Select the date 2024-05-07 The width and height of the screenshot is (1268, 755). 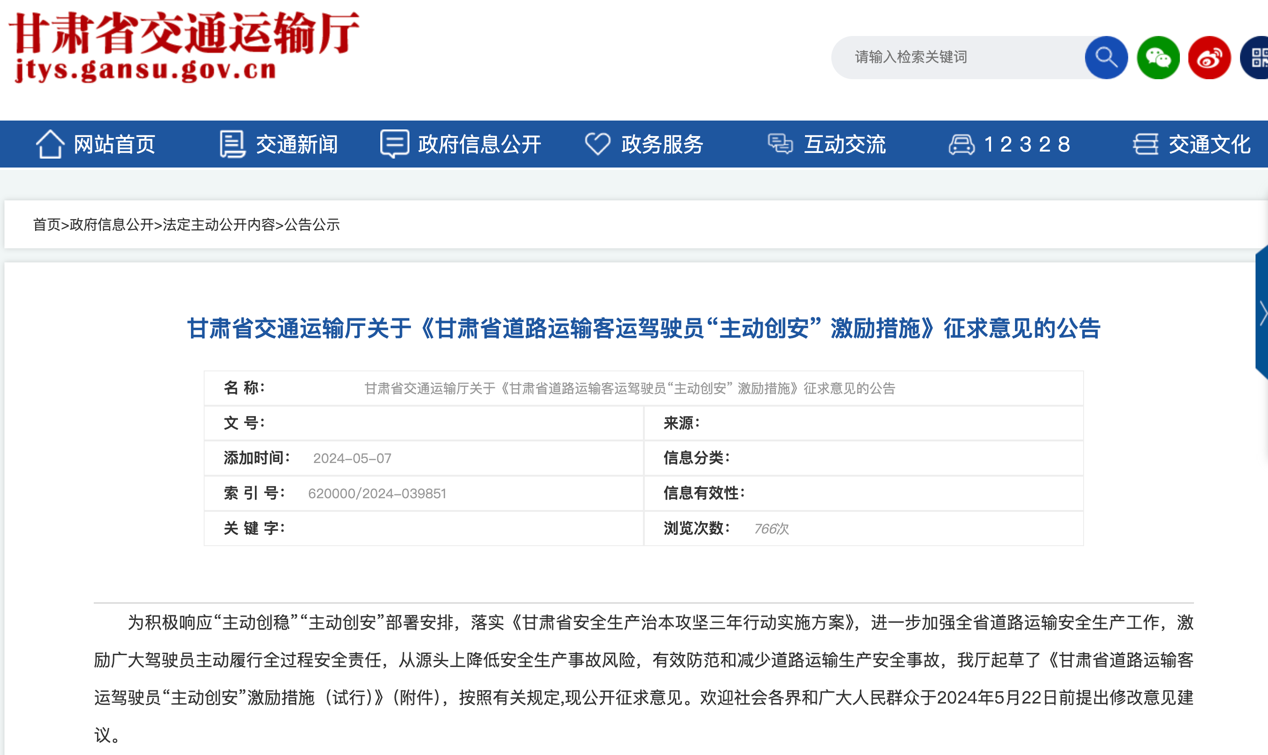352,458
